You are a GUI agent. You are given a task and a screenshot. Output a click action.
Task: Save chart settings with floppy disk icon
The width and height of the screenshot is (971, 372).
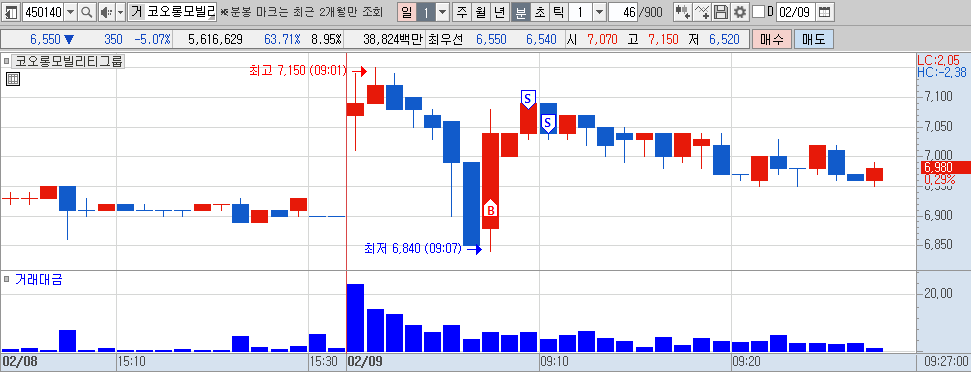pyautogui.click(x=720, y=11)
